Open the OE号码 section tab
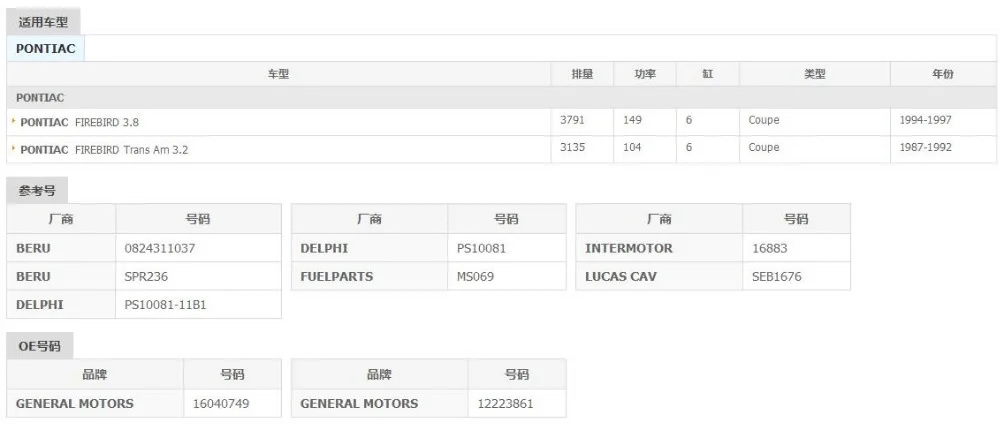This screenshot has height=430, width=1000. pyautogui.click(x=40, y=346)
